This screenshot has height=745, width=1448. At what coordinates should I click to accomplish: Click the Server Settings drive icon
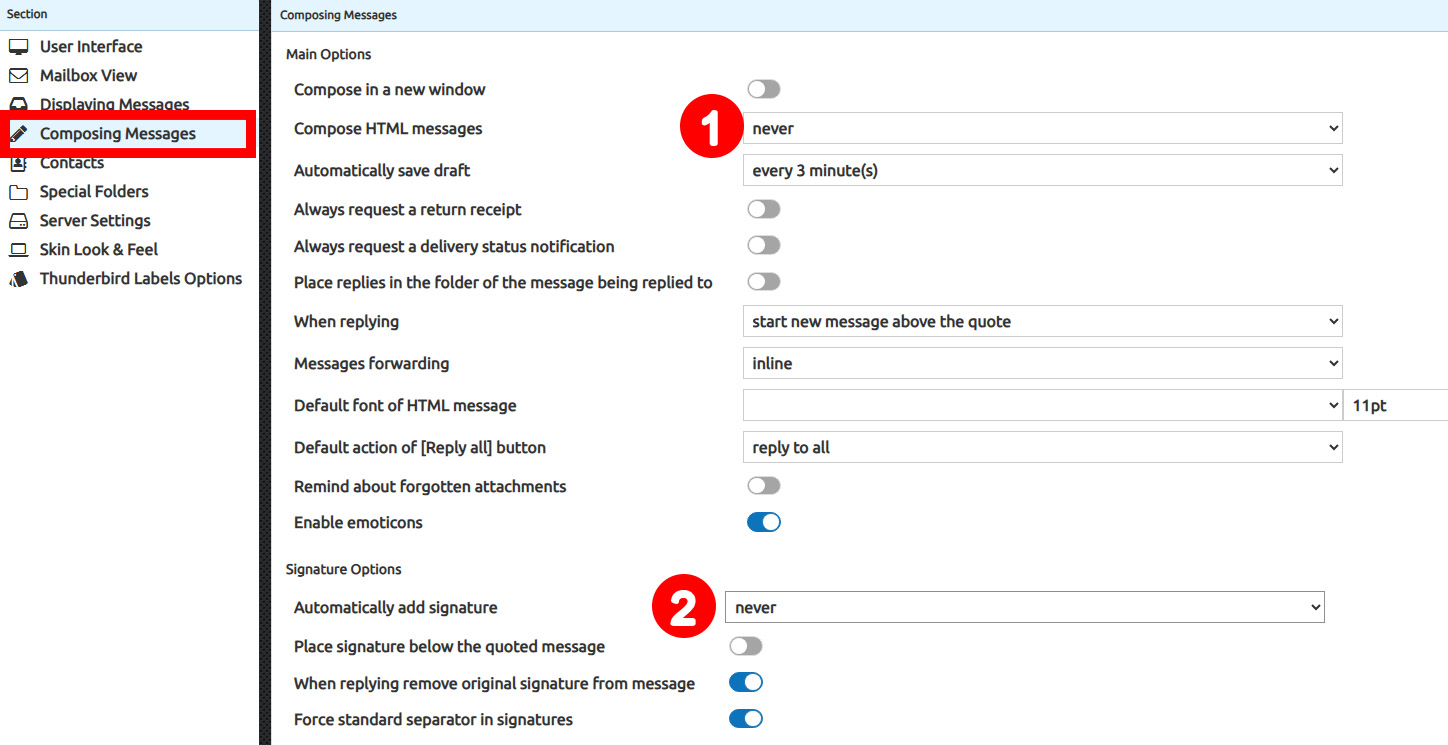[x=18, y=221]
